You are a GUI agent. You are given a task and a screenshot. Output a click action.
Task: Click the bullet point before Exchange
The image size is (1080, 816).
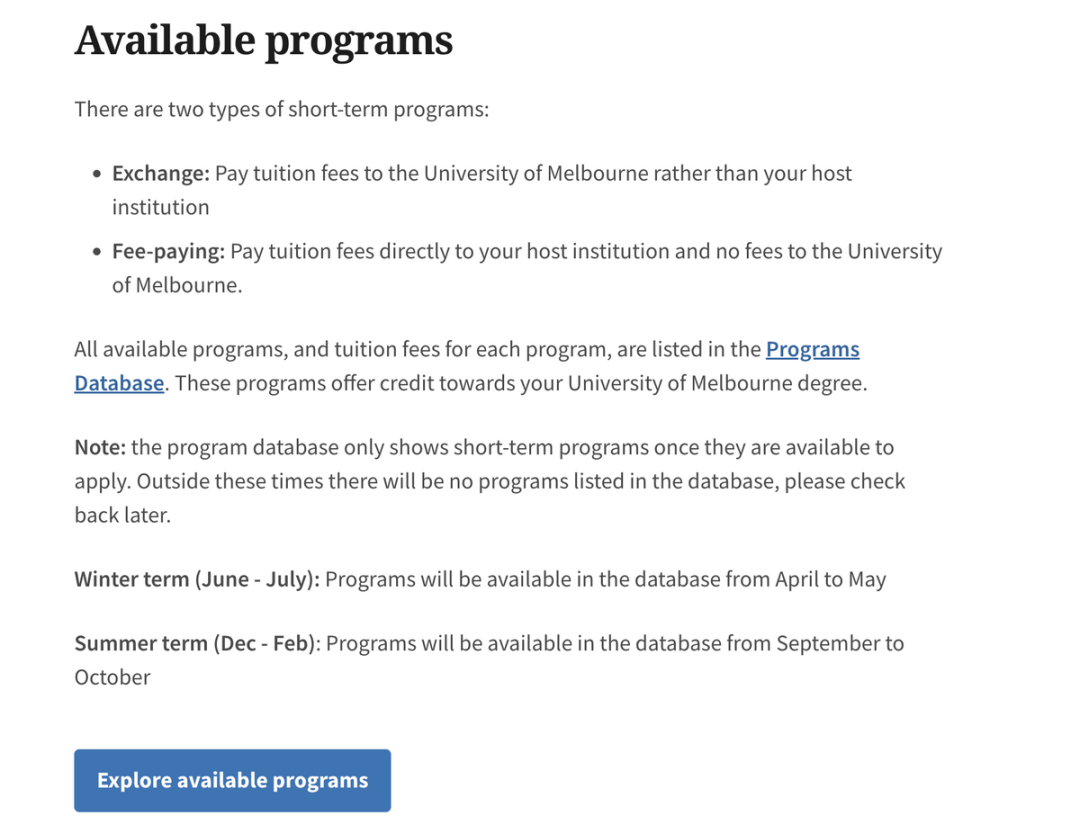click(x=96, y=174)
